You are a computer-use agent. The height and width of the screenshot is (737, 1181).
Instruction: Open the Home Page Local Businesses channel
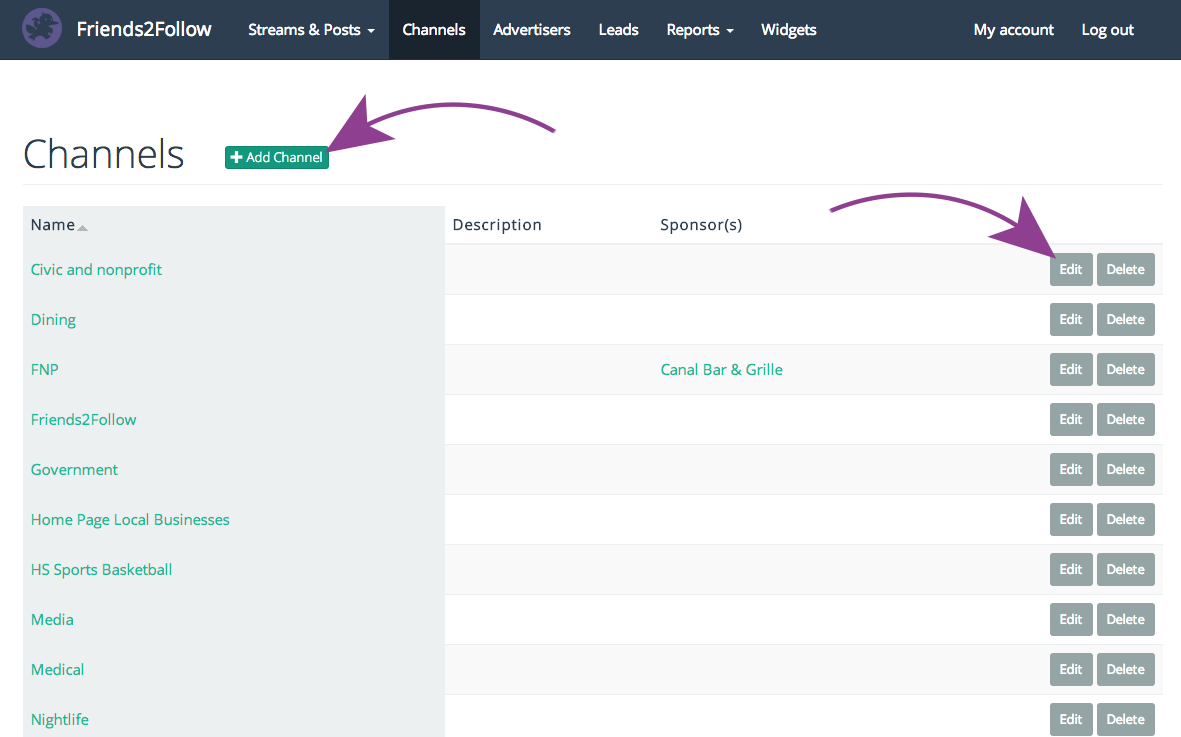(x=130, y=519)
